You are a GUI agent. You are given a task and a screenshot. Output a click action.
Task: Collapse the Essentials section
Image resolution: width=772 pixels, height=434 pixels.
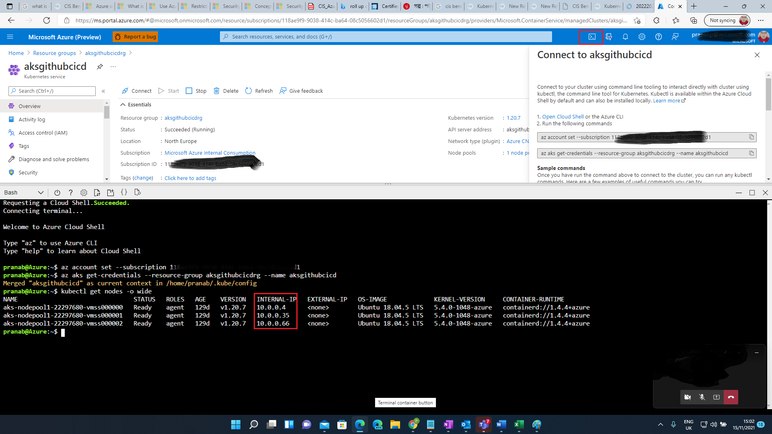[136, 105]
